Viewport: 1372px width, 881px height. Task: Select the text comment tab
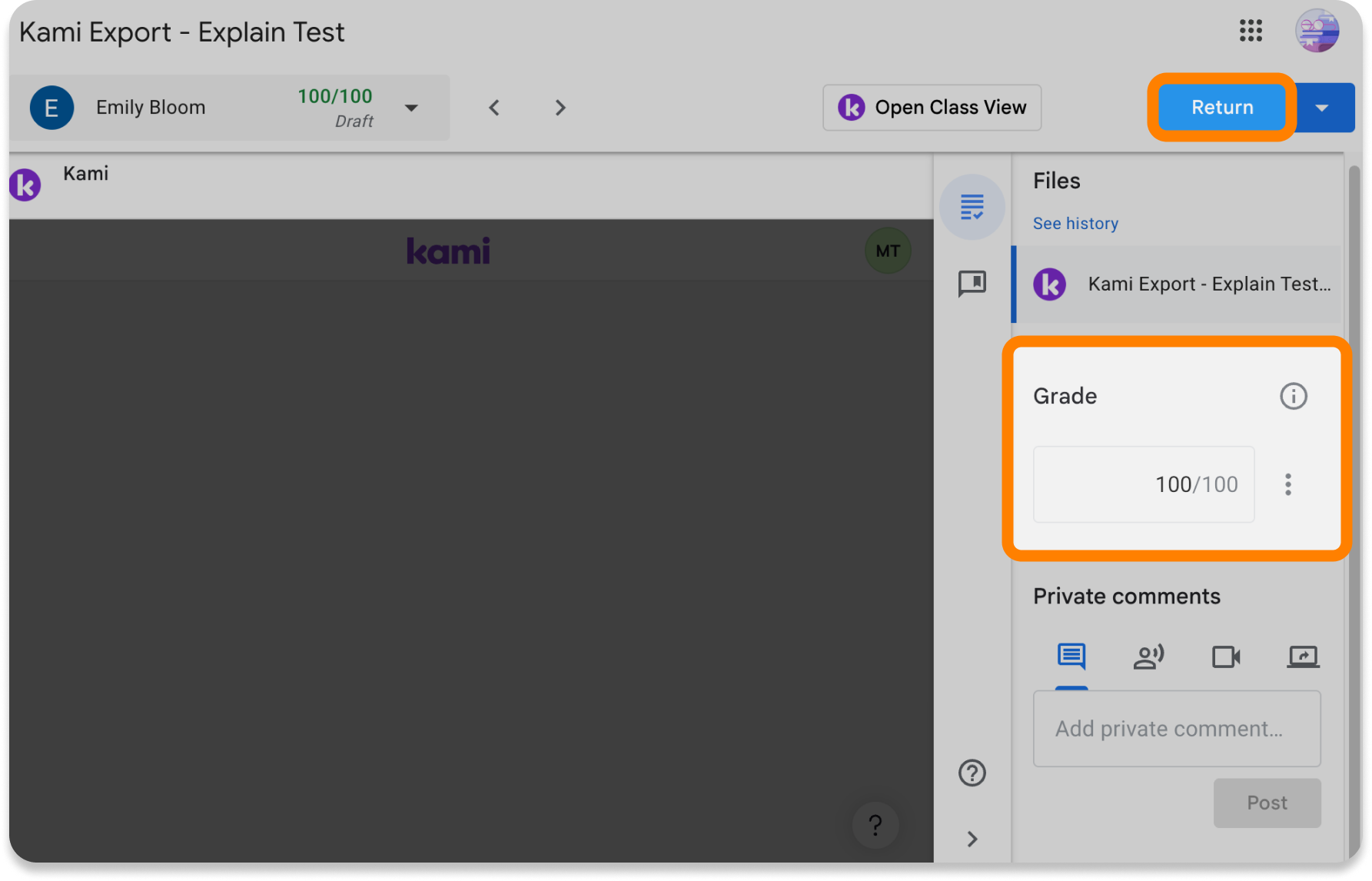click(x=1071, y=657)
